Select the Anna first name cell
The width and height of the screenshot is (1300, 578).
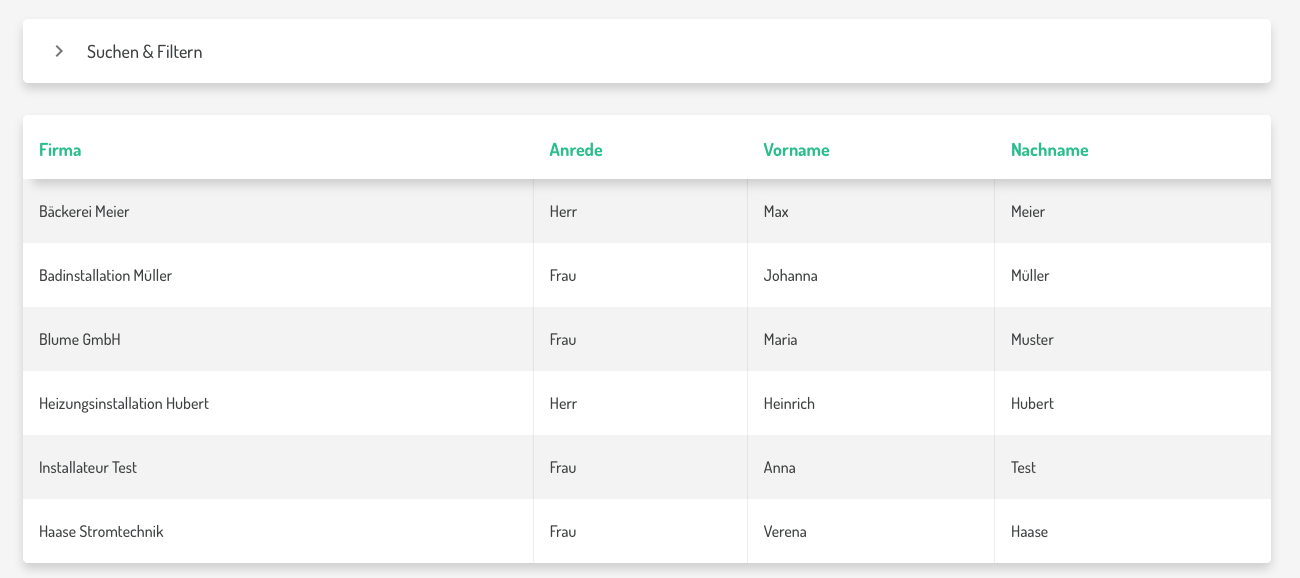[x=779, y=468]
